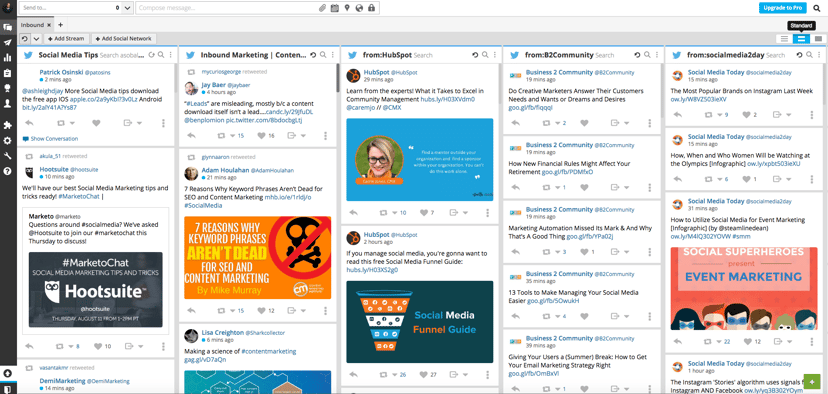
Task: Expand retweet options on Hootsuite MarketoChat tweet
Action: coord(71,346)
